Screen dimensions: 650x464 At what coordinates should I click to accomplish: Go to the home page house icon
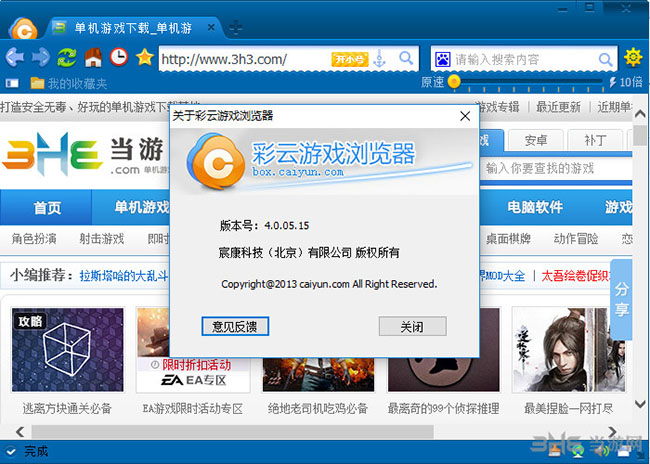93,57
